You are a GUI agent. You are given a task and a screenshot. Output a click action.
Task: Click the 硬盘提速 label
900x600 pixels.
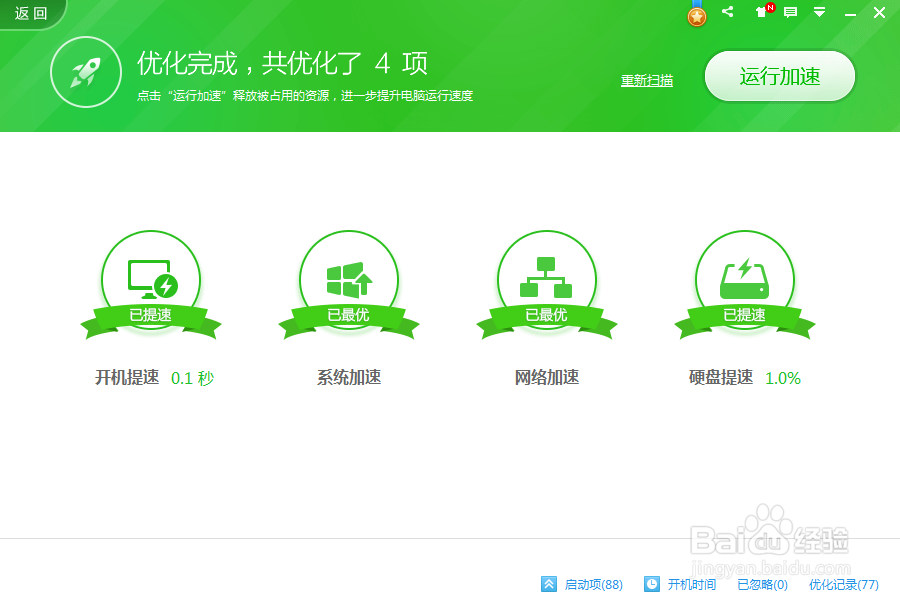click(x=720, y=377)
